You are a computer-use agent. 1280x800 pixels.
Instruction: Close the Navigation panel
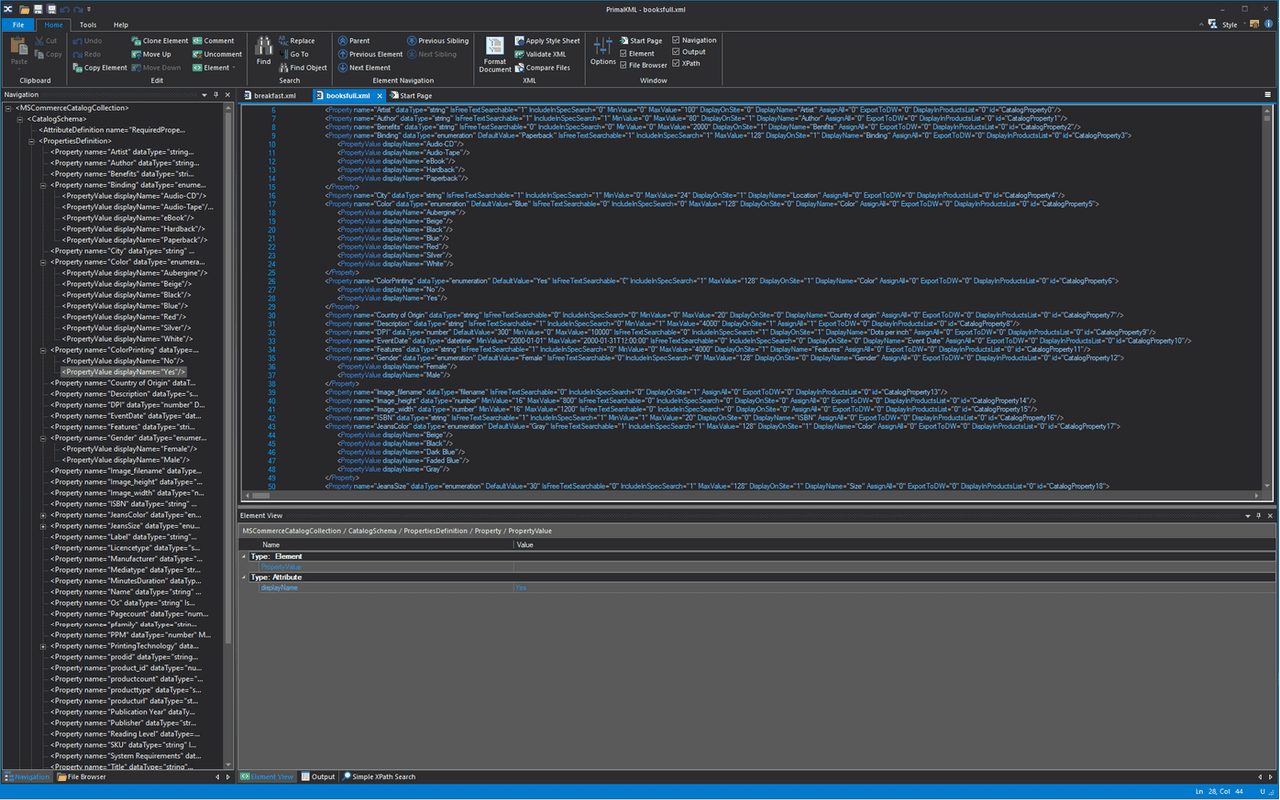coord(229,94)
